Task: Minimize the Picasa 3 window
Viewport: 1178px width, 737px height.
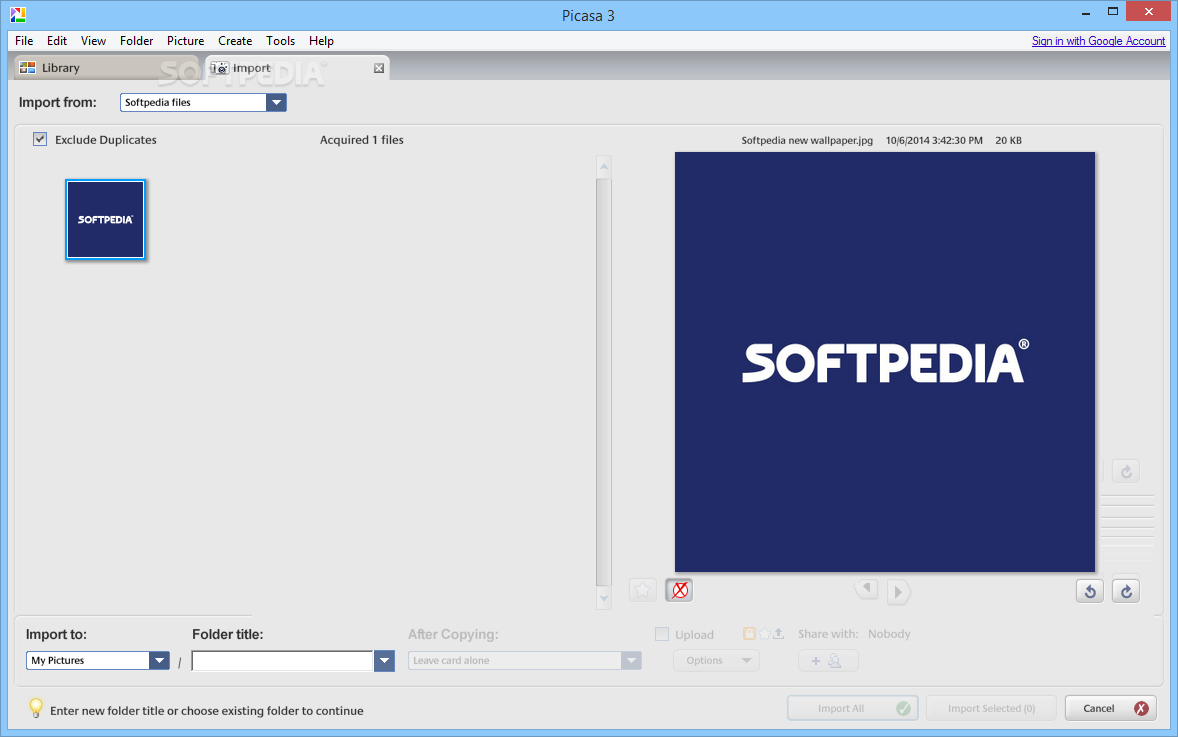Action: (1086, 13)
